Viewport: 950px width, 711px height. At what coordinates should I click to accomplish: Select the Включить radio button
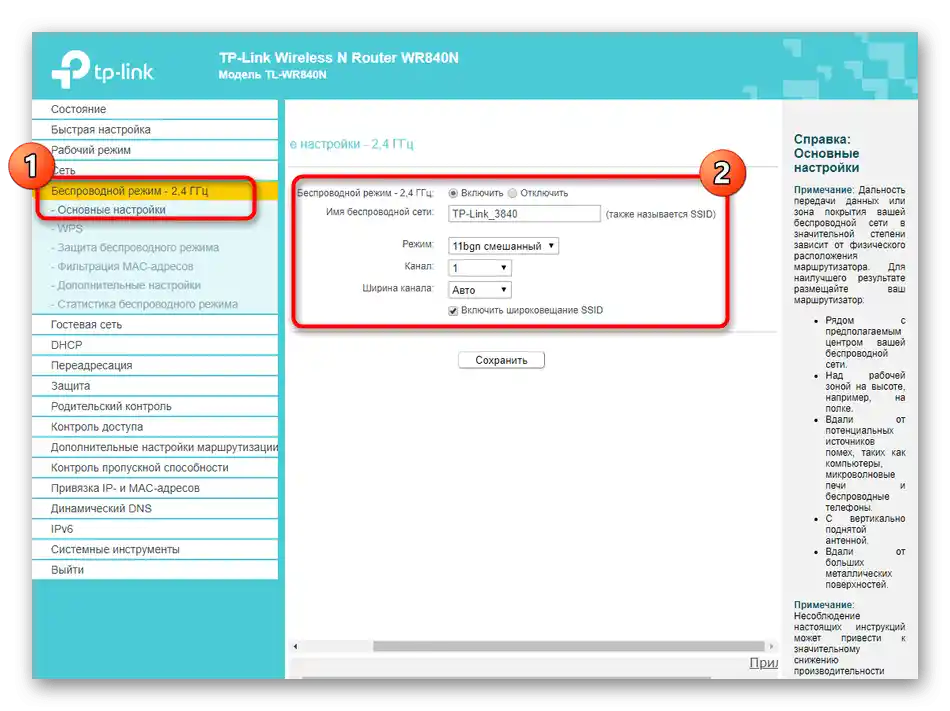(453, 193)
